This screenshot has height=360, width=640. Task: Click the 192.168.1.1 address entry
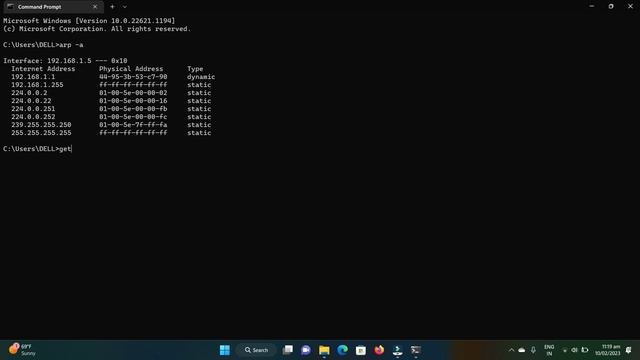[x=33, y=77]
